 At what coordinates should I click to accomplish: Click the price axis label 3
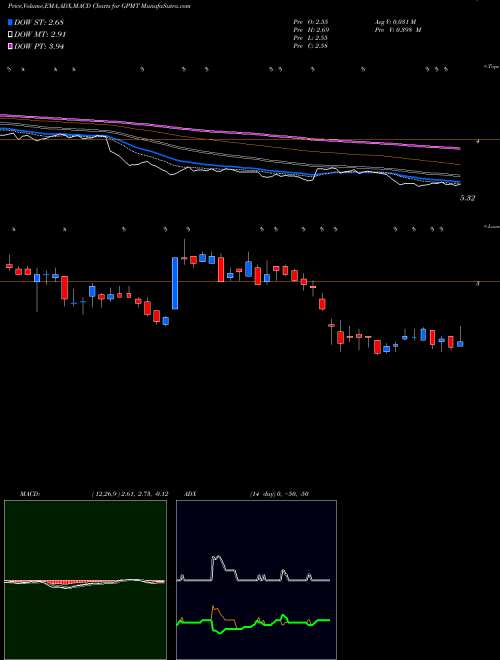click(x=478, y=284)
